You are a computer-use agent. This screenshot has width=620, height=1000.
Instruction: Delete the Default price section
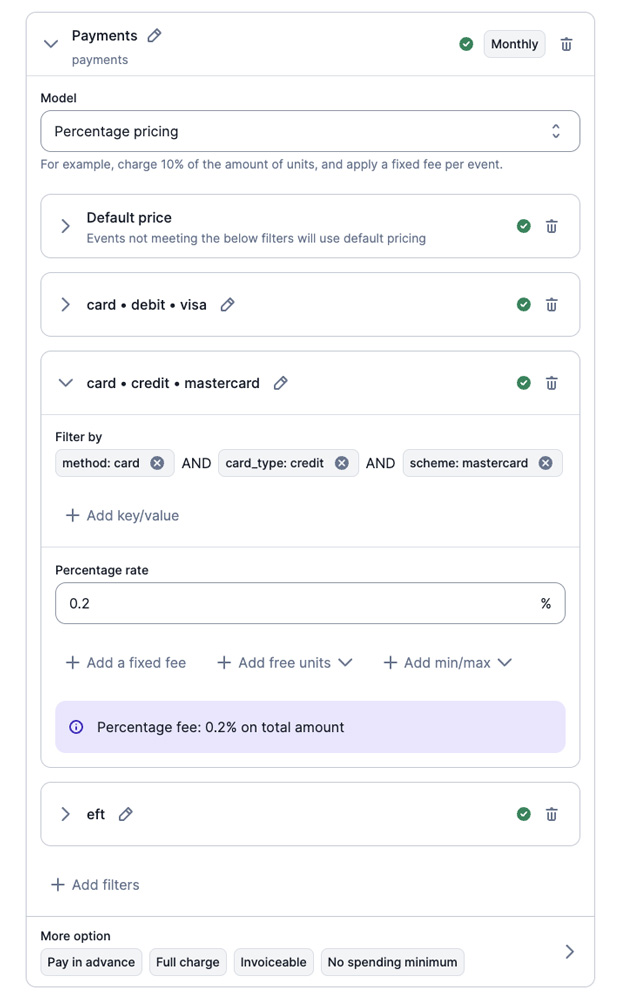[551, 226]
